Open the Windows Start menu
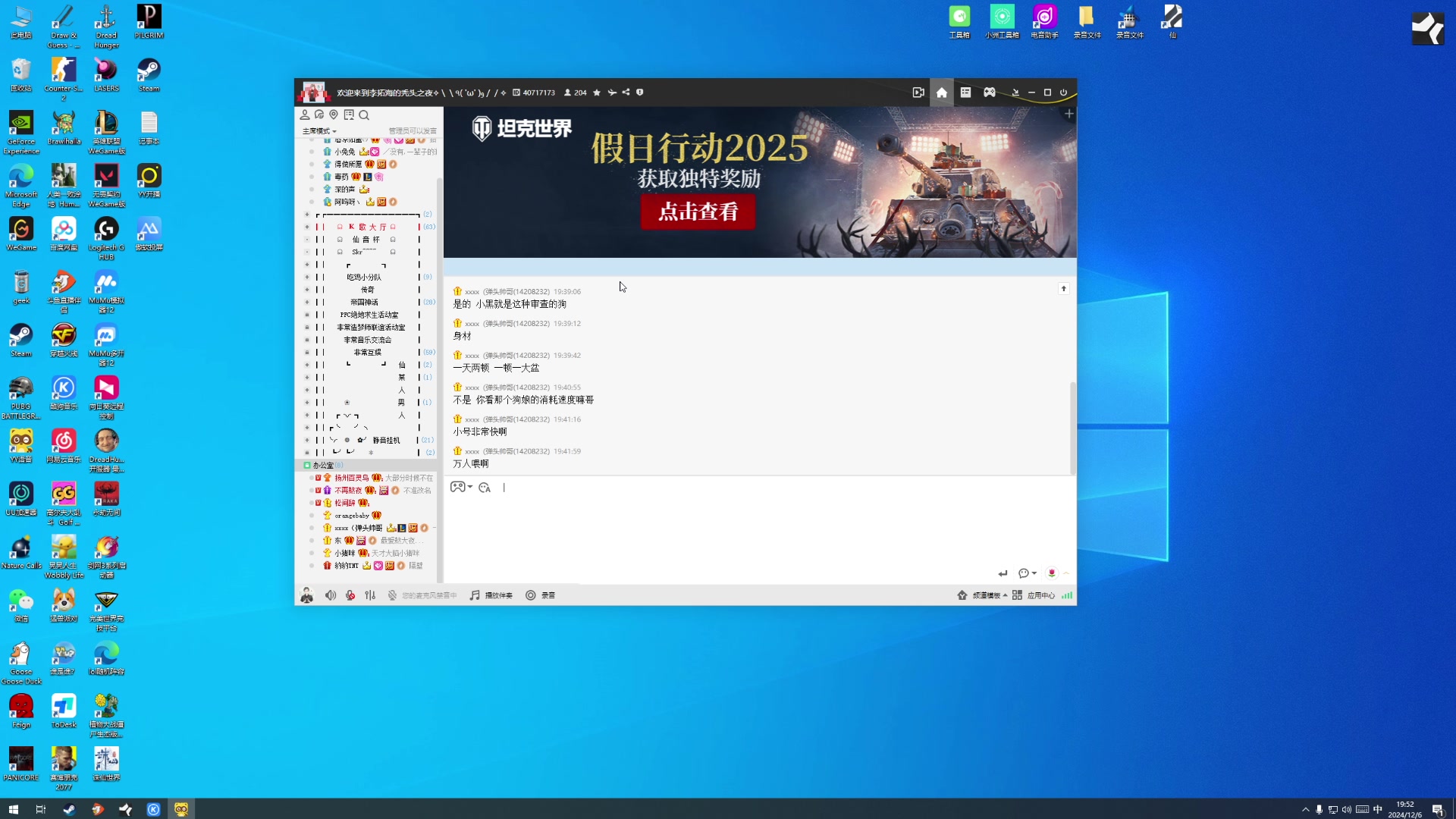1456x819 pixels. (x=14, y=809)
